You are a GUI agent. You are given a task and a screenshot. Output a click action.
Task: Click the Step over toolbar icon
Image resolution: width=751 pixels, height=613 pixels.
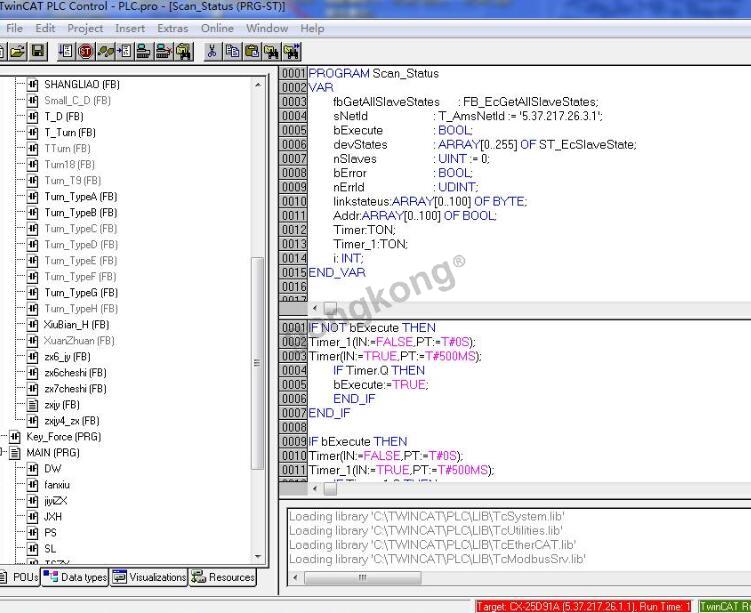click(x=125, y=51)
